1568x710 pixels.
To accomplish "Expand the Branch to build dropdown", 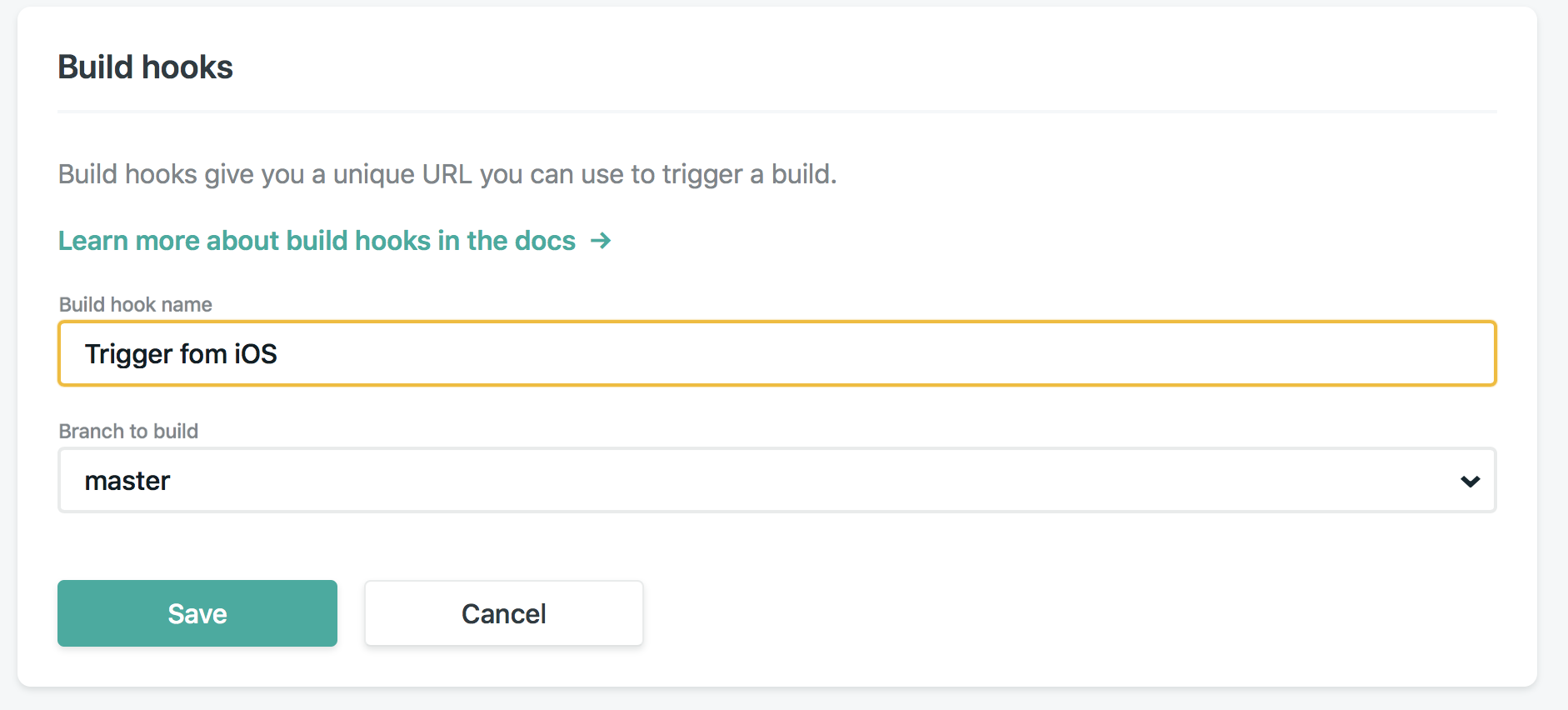I will pyautogui.click(x=775, y=480).
